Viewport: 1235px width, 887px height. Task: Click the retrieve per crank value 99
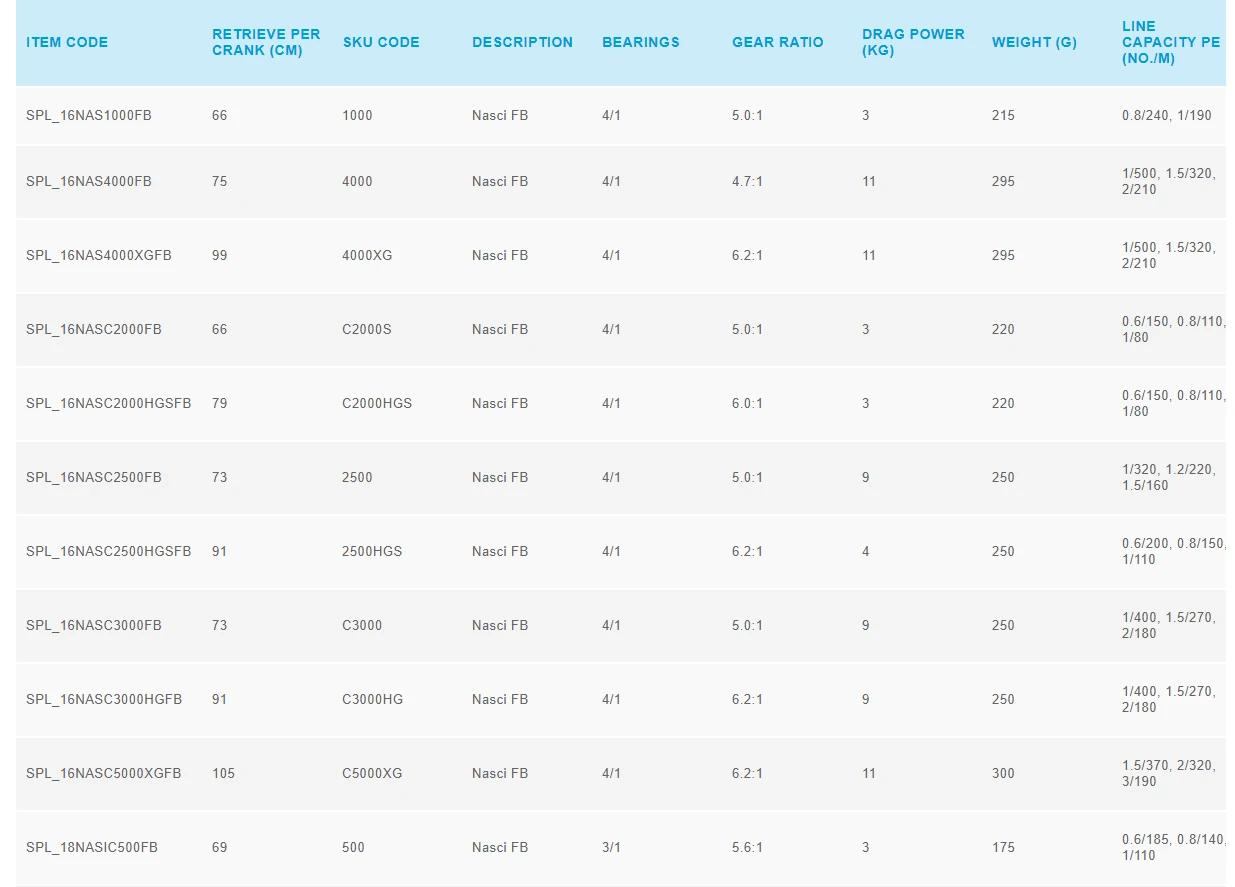tap(220, 255)
